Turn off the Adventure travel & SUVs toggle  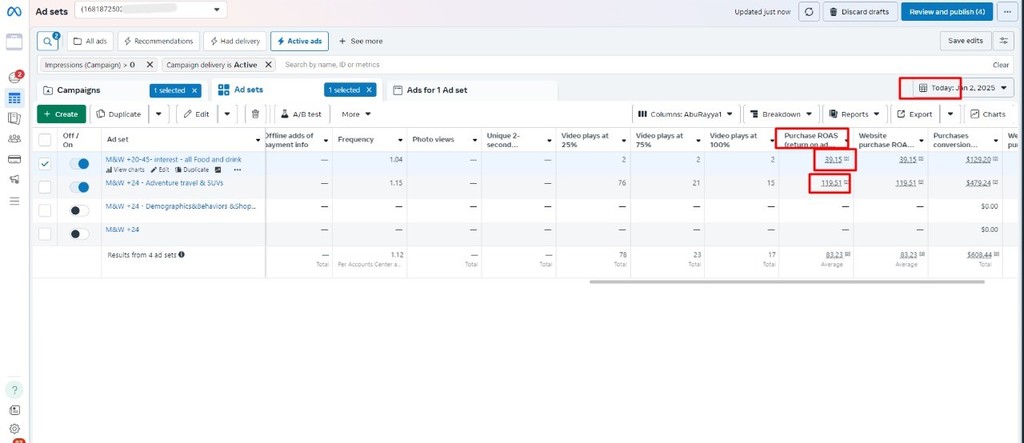pos(80,188)
